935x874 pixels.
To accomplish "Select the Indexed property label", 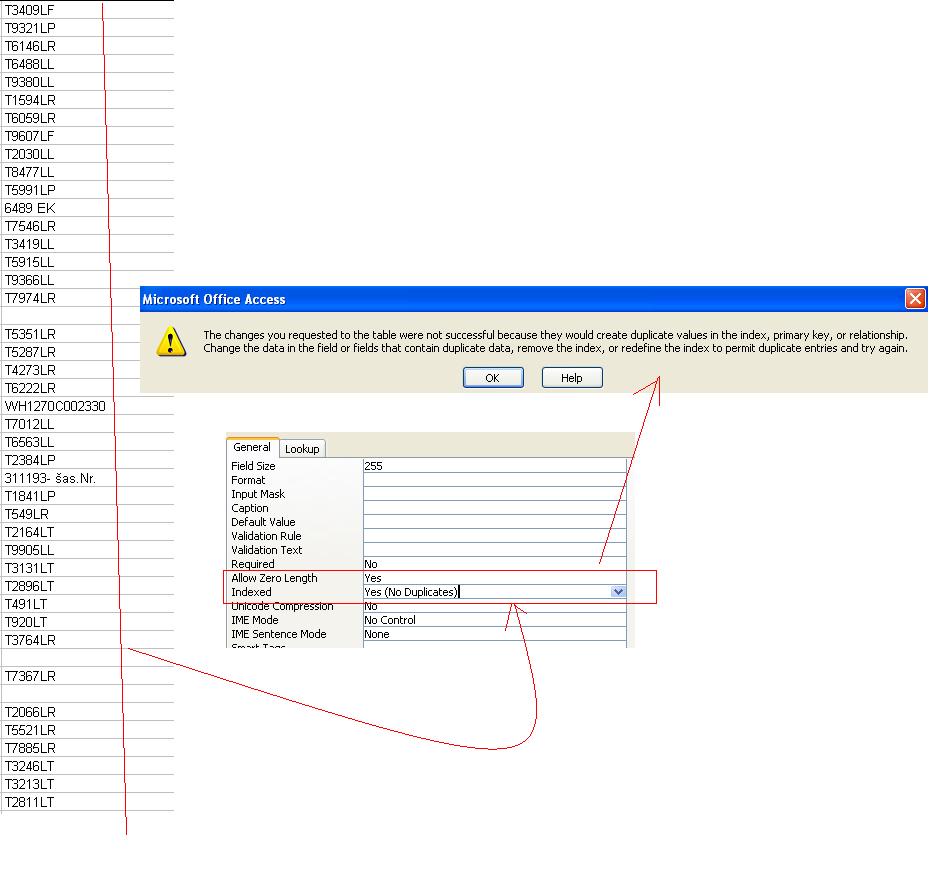I will 251,592.
